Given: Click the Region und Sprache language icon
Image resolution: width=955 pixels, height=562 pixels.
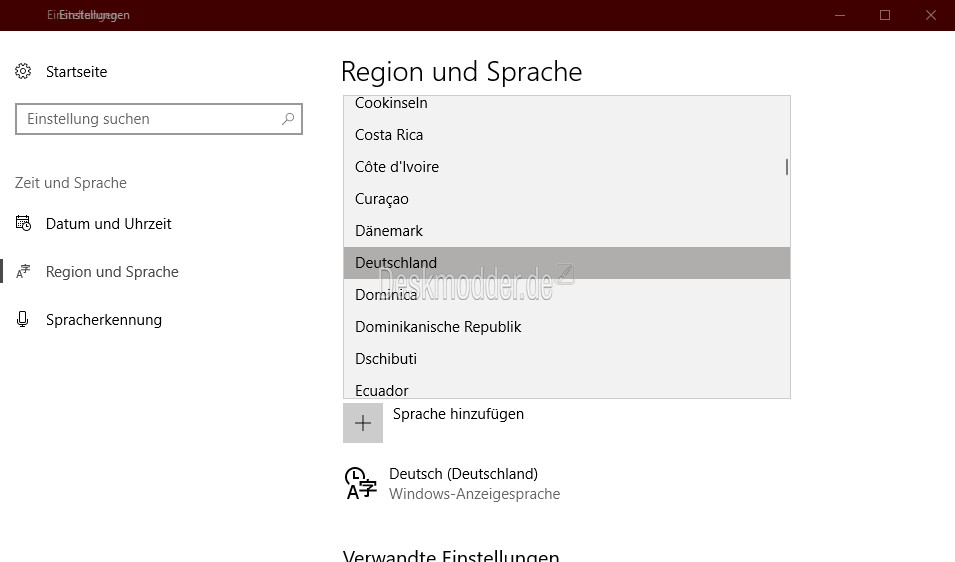Looking at the screenshot, I should click(x=23, y=272).
